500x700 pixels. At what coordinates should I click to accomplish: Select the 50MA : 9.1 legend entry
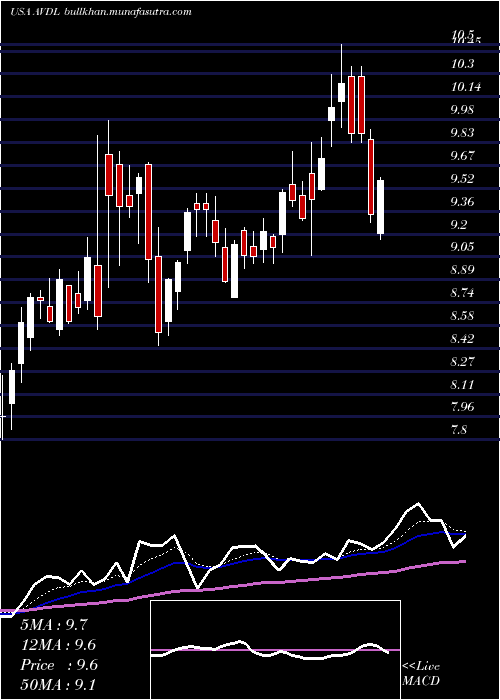pos(59,685)
